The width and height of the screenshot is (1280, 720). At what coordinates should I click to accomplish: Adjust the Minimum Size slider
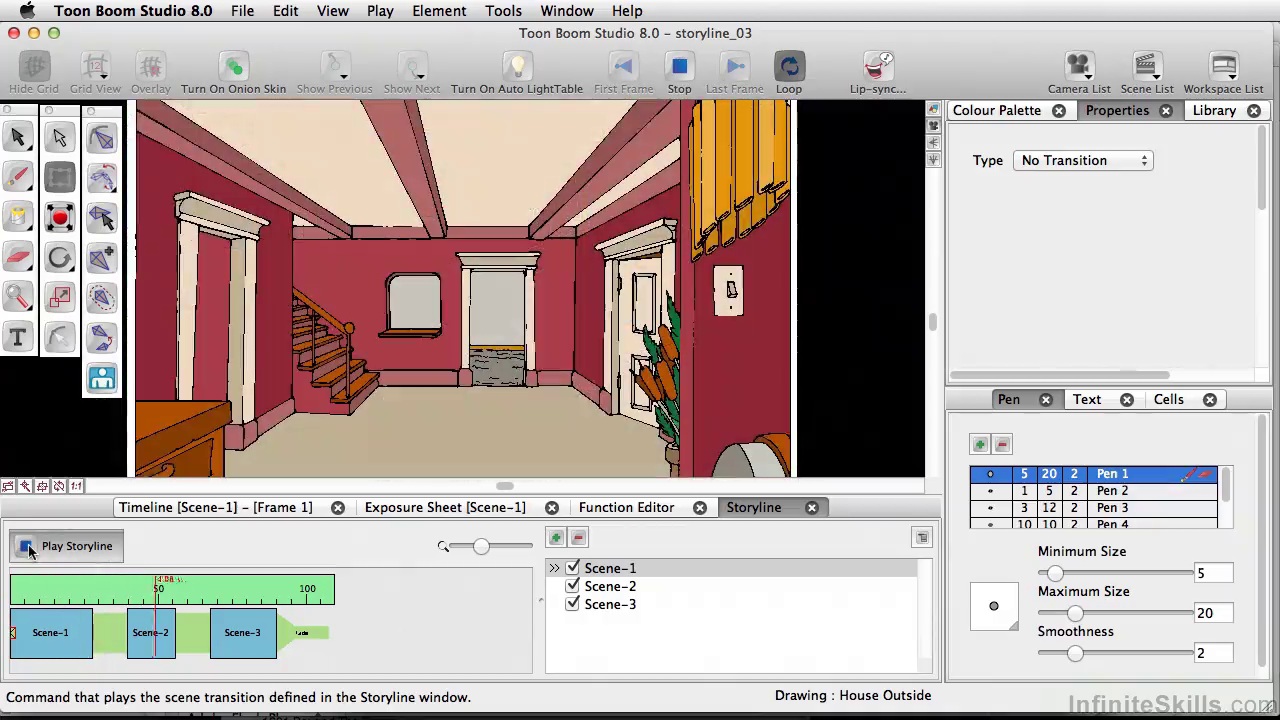pyautogui.click(x=1055, y=573)
